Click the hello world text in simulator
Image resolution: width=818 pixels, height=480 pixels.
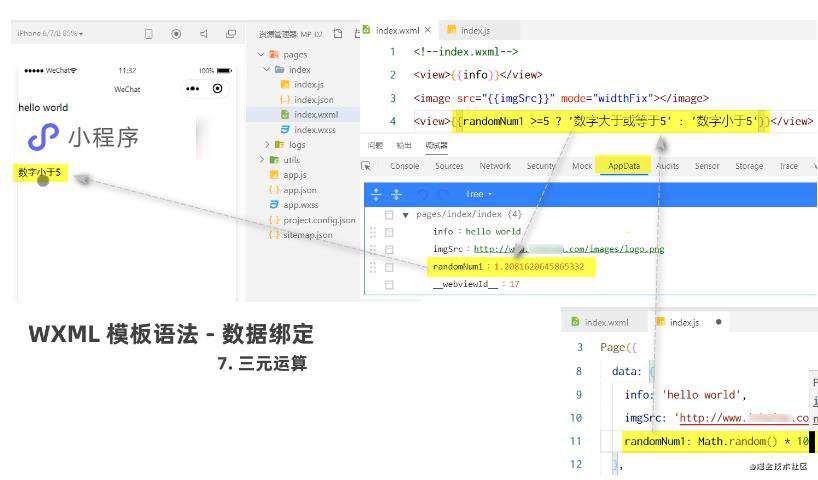pyautogui.click(x=43, y=107)
